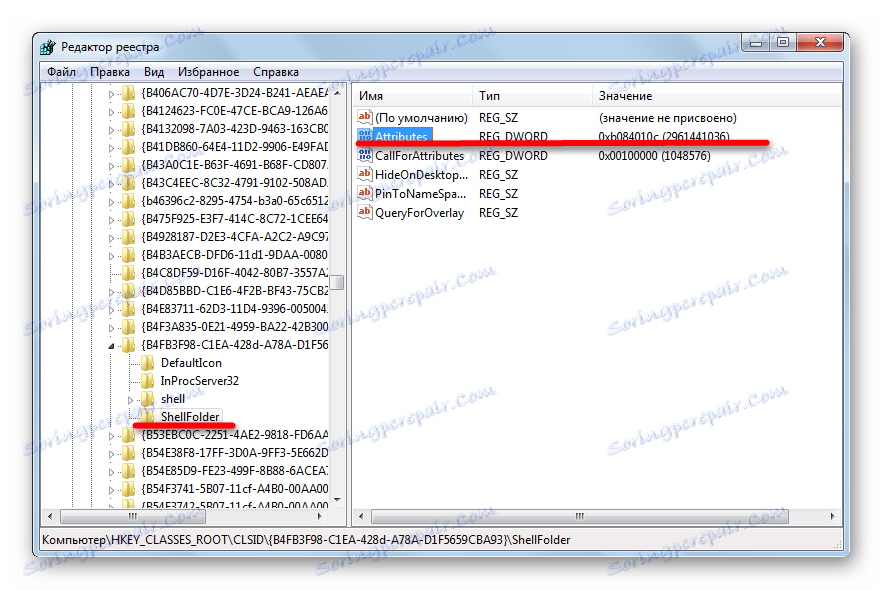Select the {B54E85D9-FE23 key
Viewport: 883px width, 590px height.
click(234, 471)
